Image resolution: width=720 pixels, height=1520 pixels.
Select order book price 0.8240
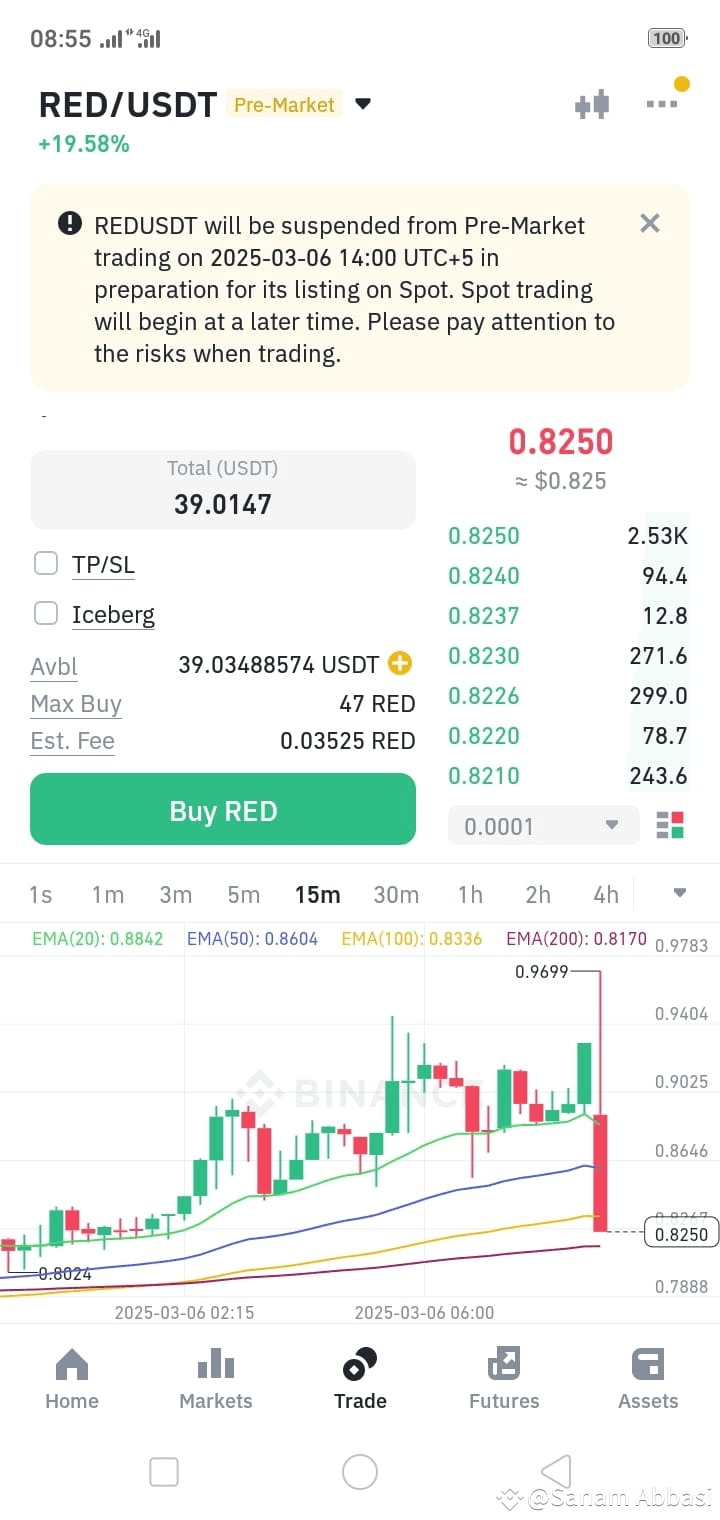[x=484, y=576]
